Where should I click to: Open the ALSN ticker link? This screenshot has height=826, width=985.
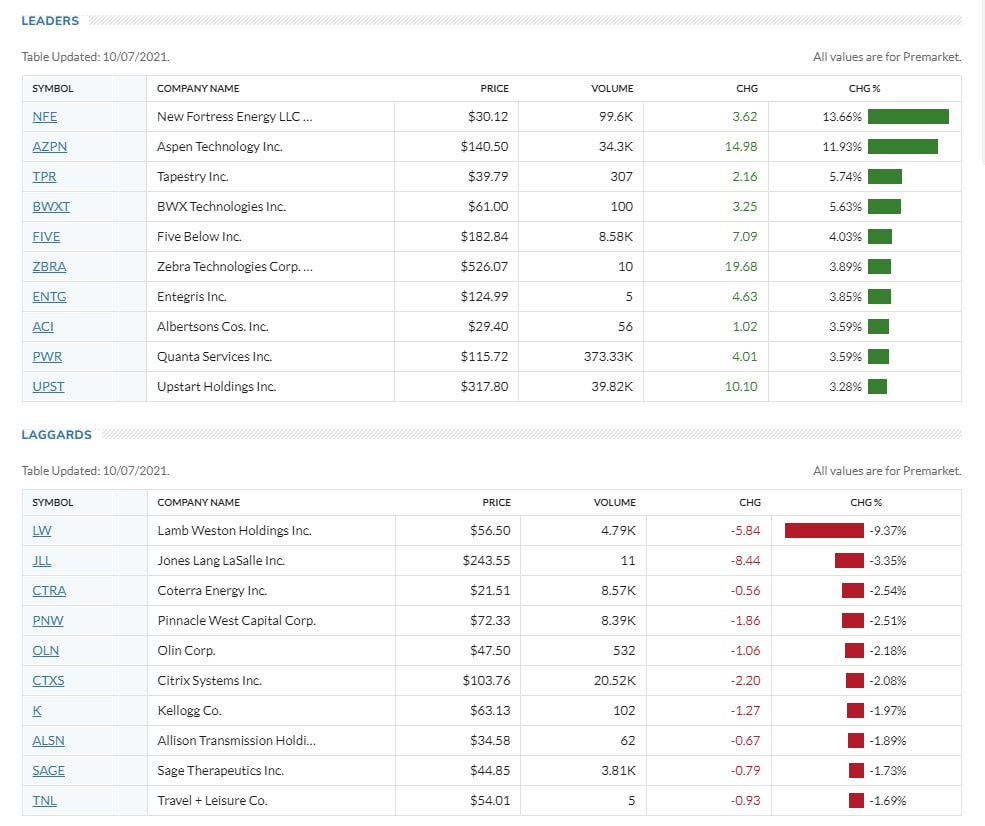[x=48, y=741]
